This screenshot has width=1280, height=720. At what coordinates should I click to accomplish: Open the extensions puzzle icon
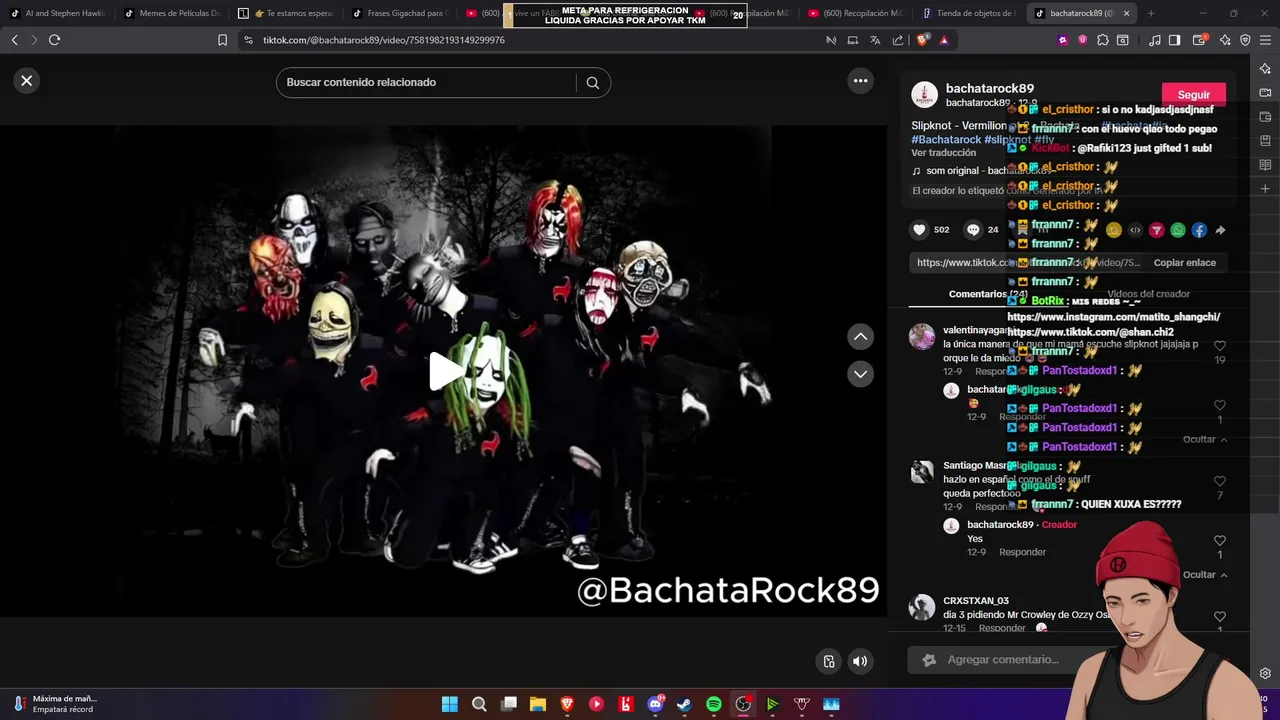1102,40
